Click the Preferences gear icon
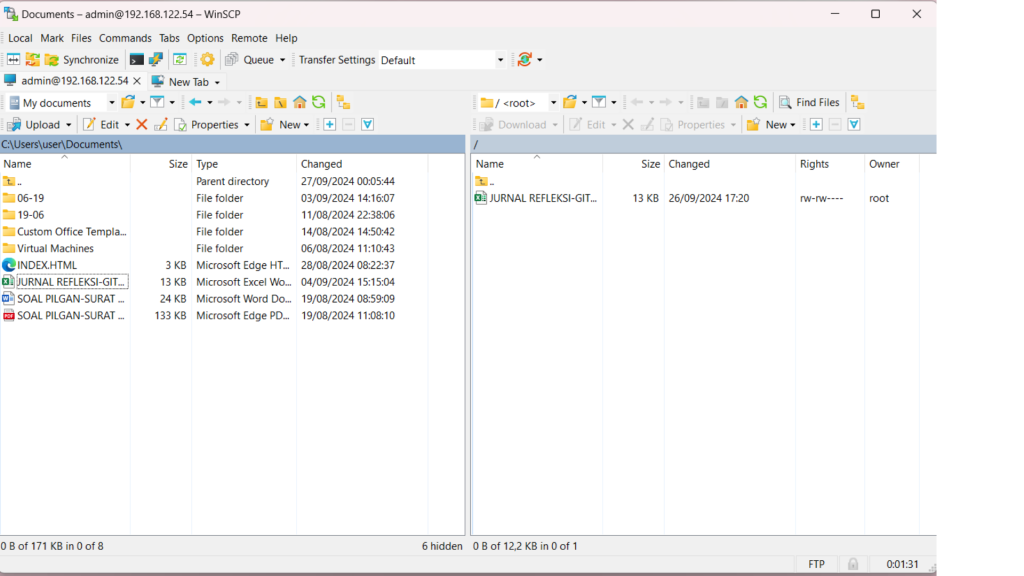 (207, 60)
